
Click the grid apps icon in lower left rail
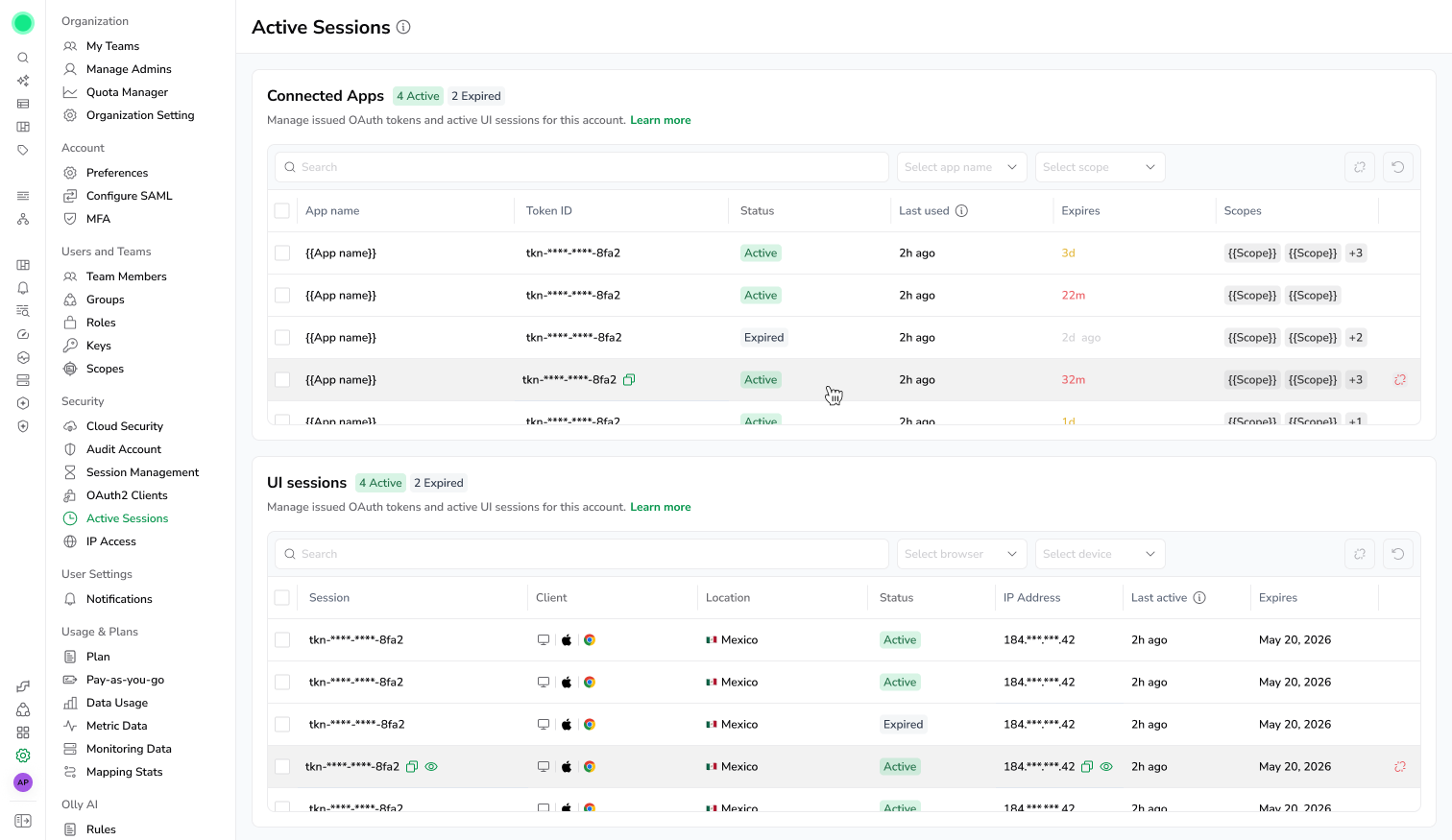click(x=23, y=732)
